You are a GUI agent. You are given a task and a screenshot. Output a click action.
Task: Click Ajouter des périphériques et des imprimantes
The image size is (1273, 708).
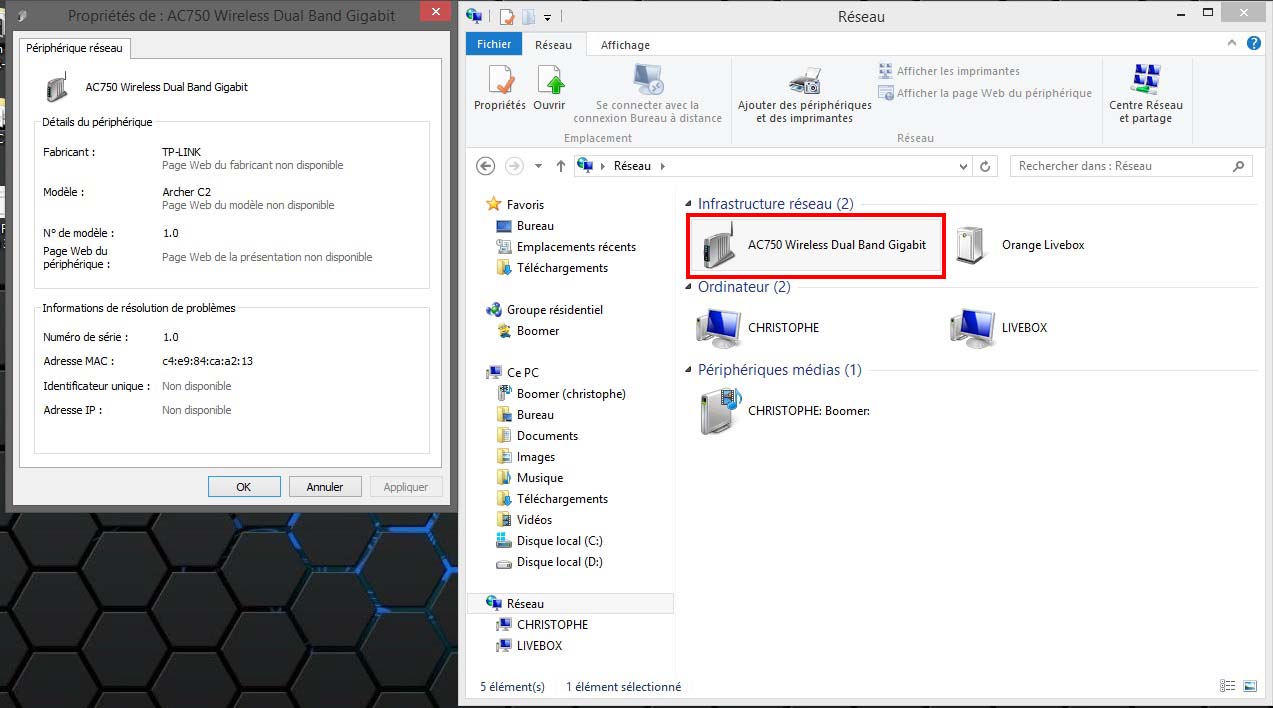click(x=805, y=96)
